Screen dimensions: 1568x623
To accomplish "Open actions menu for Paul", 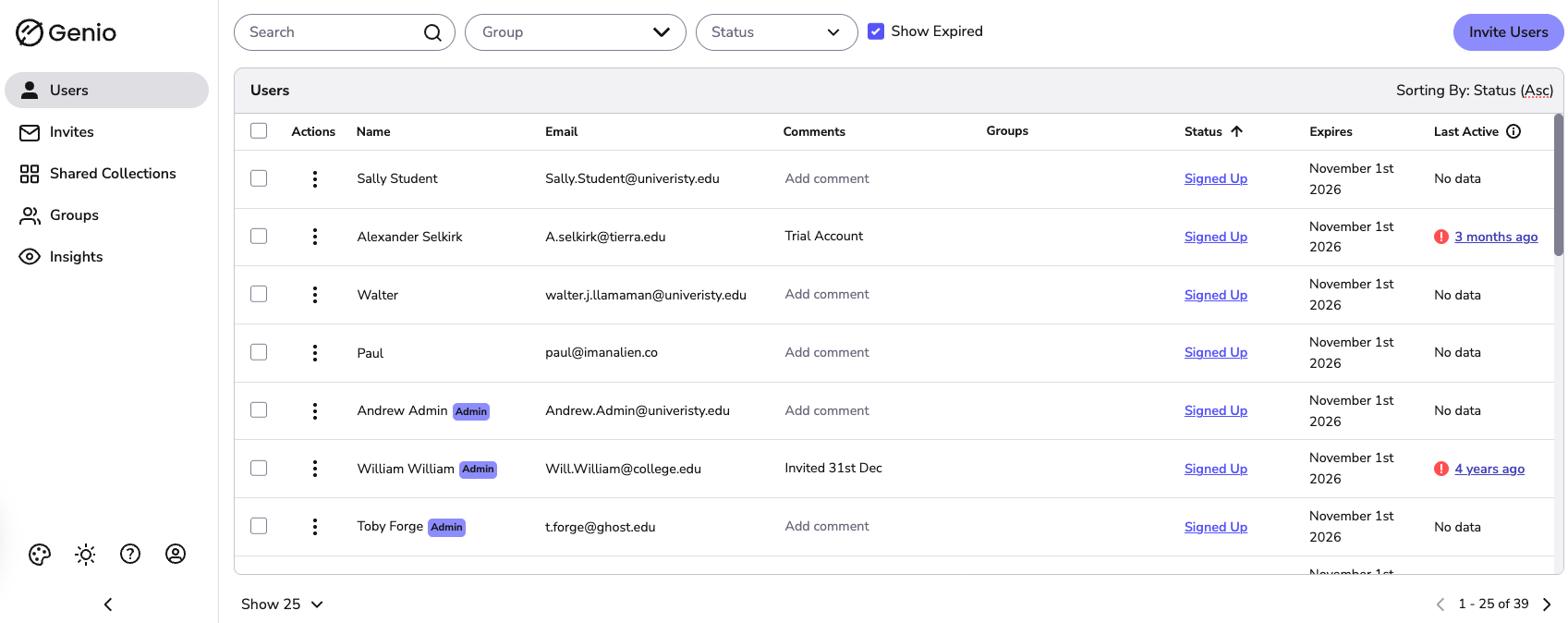I will pos(315,353).
